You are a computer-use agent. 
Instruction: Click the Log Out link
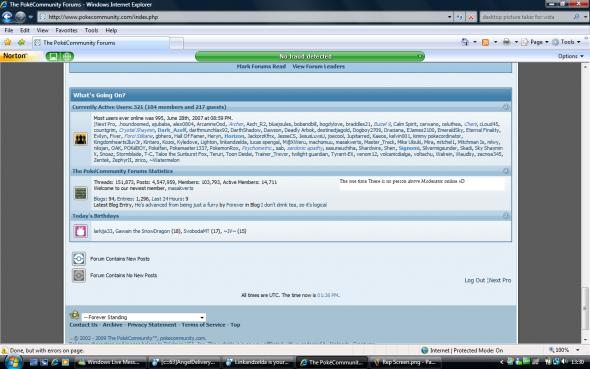pos(474,280)
